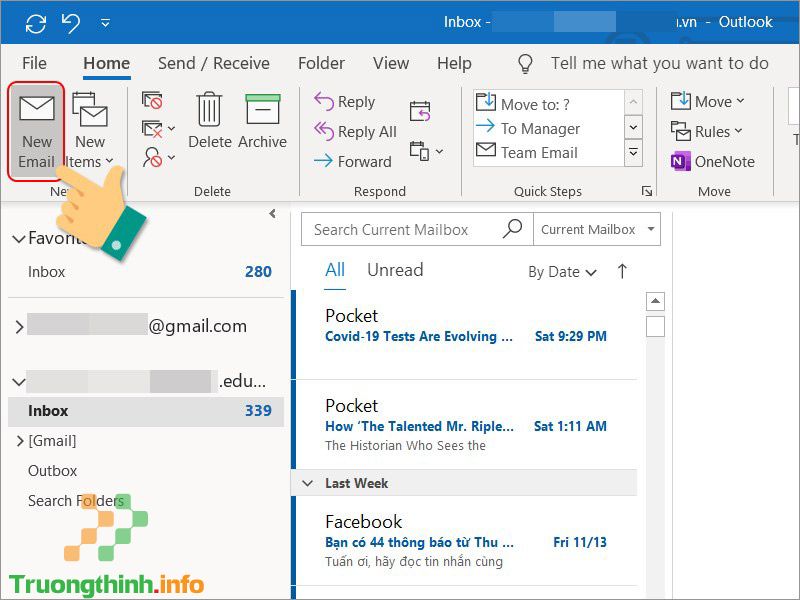This screenshot has height=600, width=800.
Task: Open the Facebook email from Fri 11/13
Action: click(x=466, y=541)
